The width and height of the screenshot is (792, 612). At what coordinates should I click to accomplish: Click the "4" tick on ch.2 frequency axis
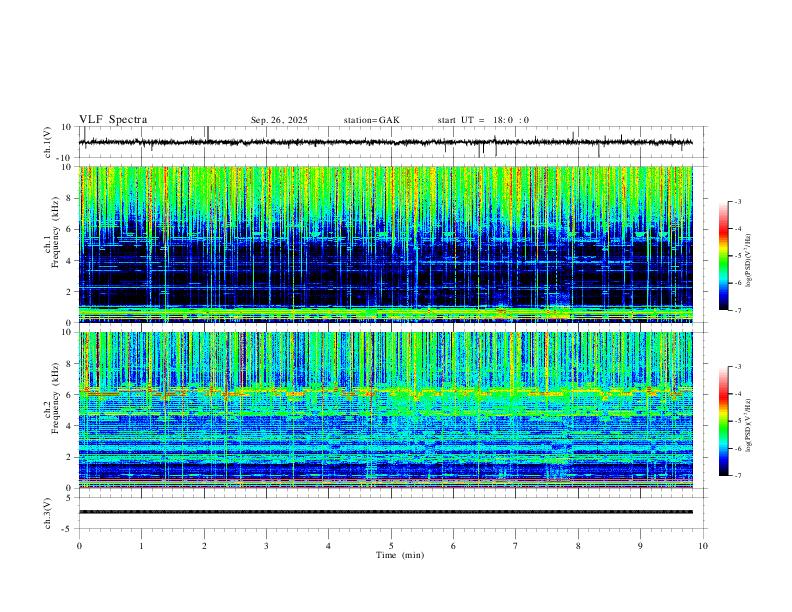coord(70,426)
